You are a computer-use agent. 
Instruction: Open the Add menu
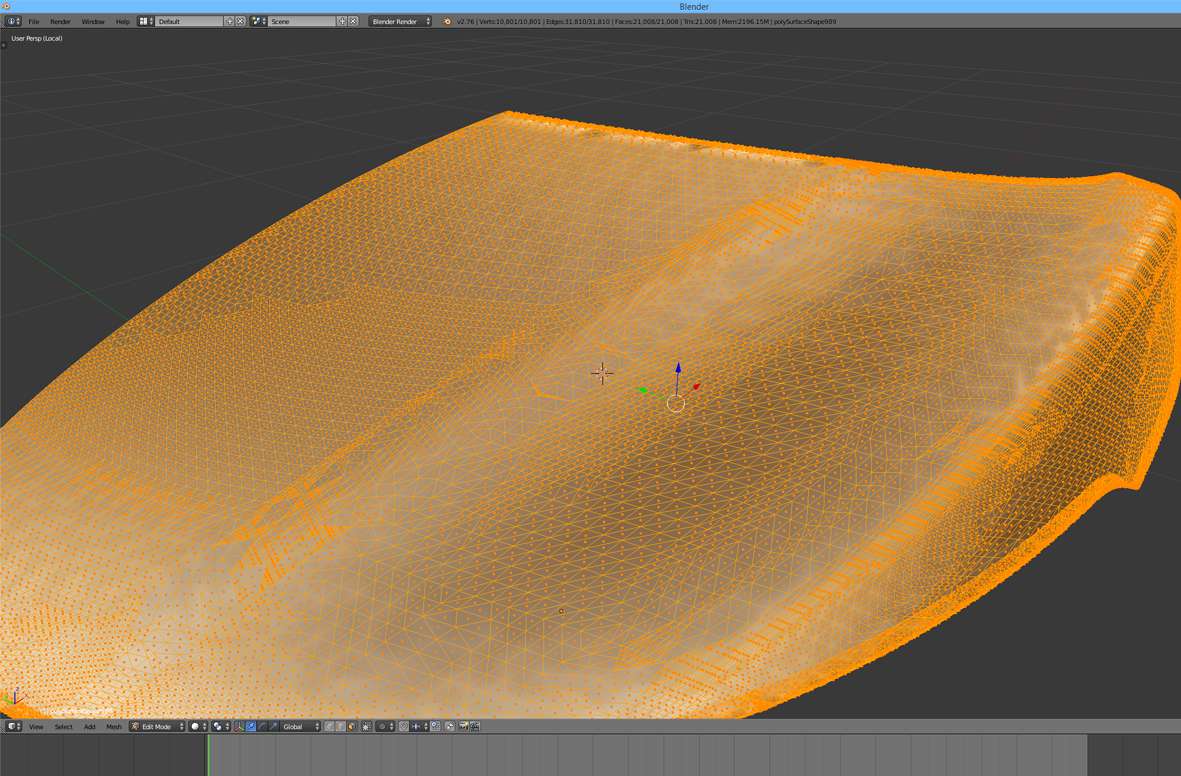coord(90,726)
